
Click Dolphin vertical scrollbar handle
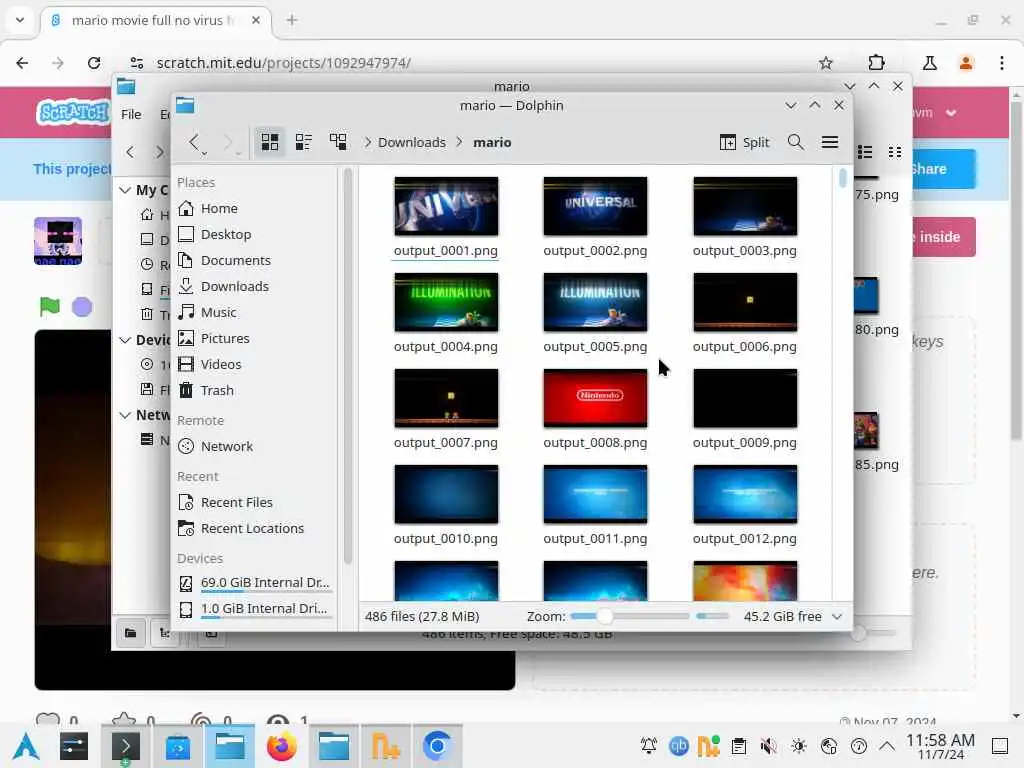(x=843, y=178)
